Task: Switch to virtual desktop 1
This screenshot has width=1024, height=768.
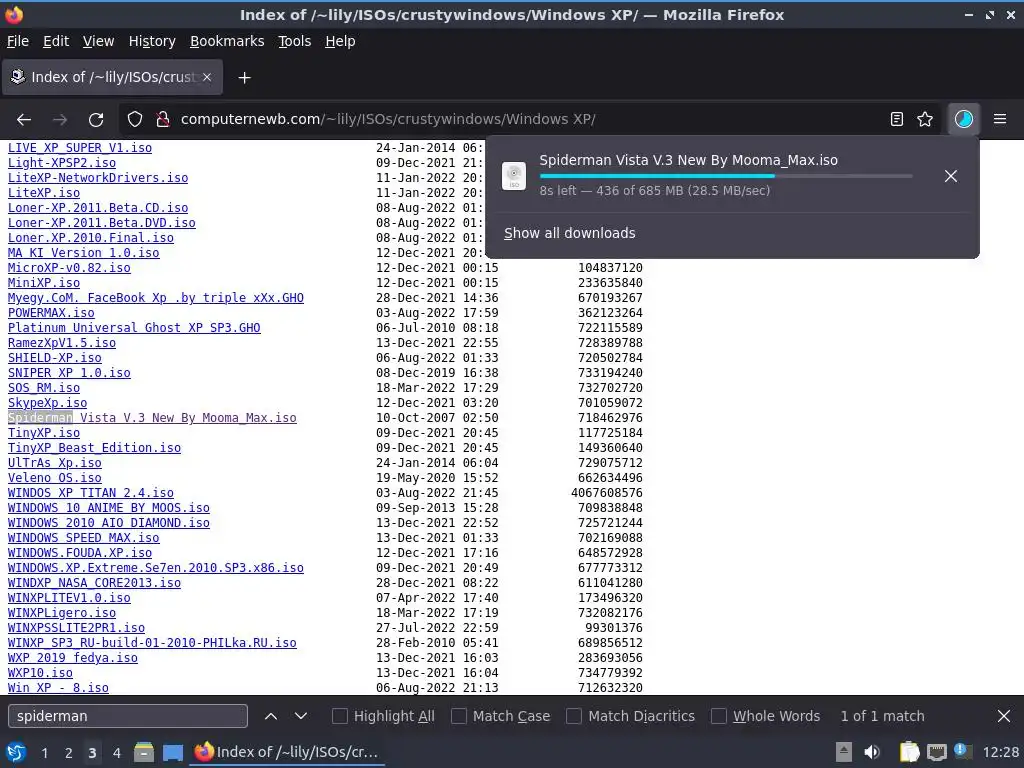Action: point(44,753)
